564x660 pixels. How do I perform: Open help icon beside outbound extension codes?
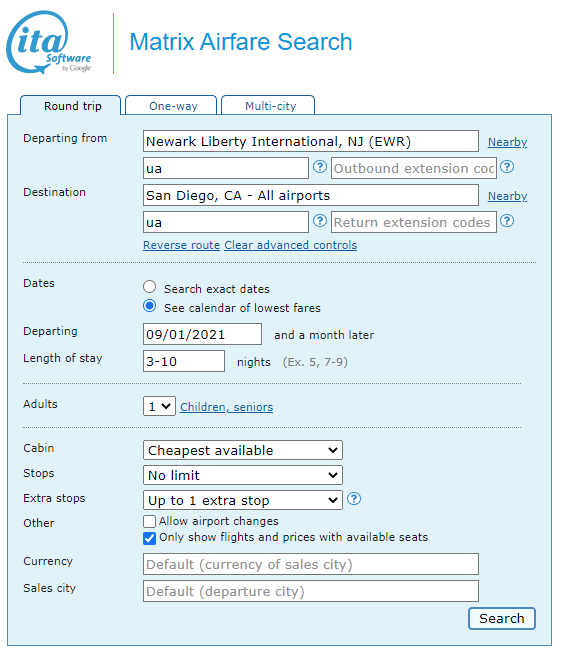pos(507,167)
